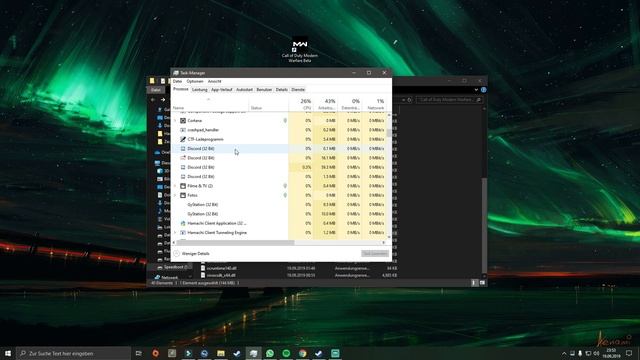Click the Task Manager vertical scrollbar thumb
Viewport: 640px width, 360px height.
pos(389,133)
